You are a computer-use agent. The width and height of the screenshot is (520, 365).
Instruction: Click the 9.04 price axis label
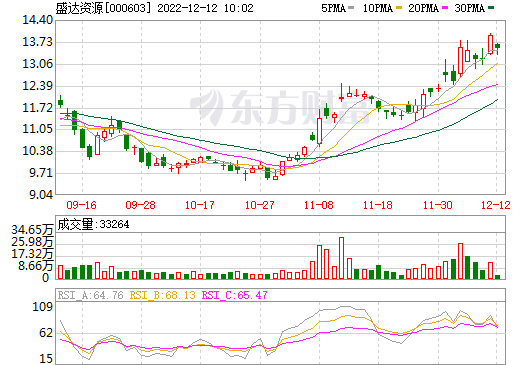pos(41,195)
